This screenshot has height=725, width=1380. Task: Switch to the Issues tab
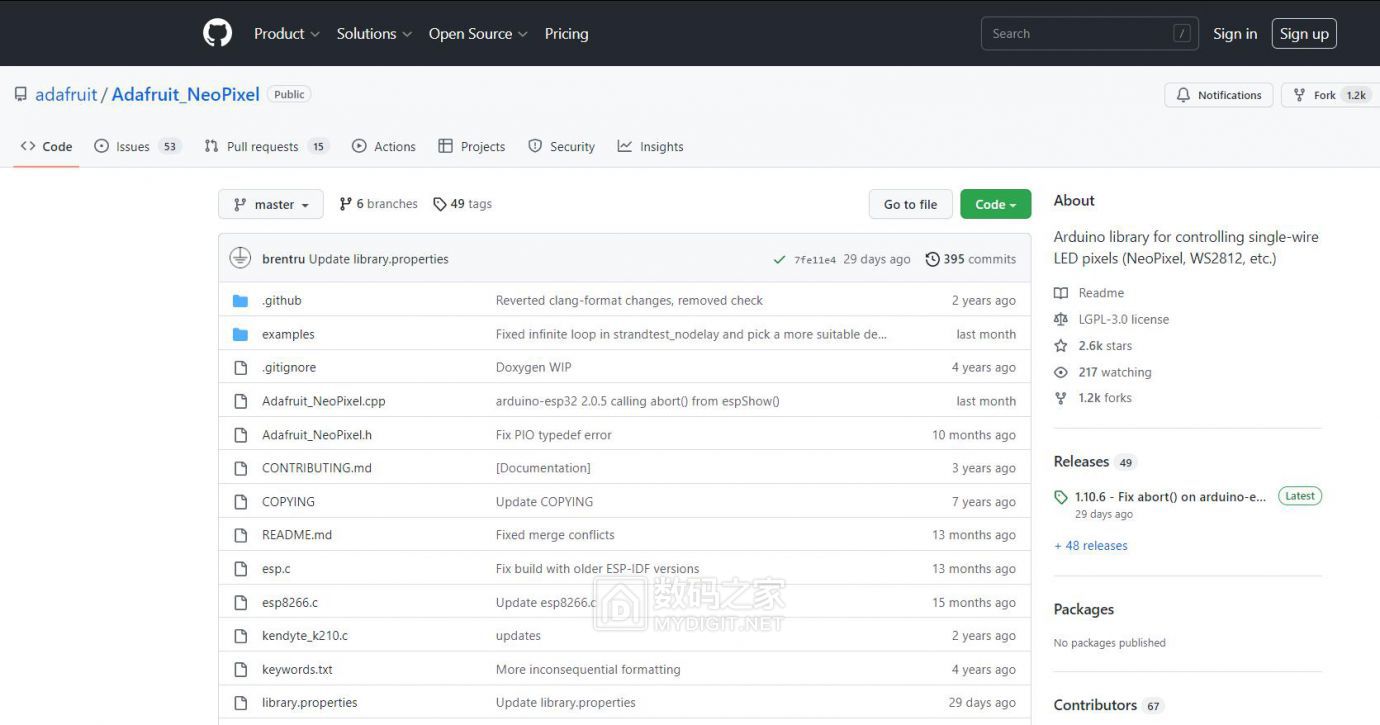[x=137, y=146]
